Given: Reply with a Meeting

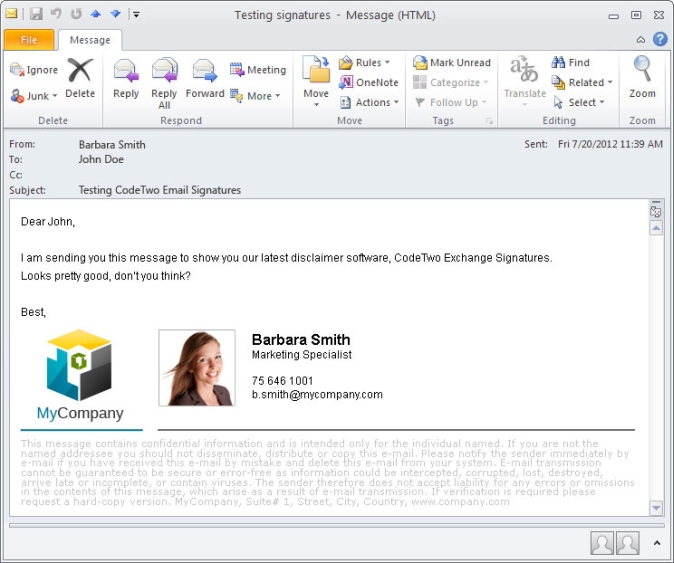Looking at the screenshot, I should click(258, 70).
